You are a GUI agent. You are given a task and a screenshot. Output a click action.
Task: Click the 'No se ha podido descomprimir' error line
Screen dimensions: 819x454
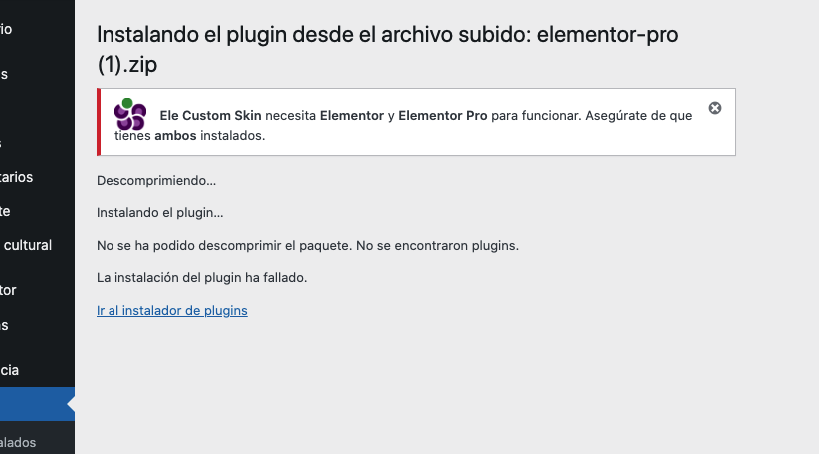pyautogui.click(x=308, y=246)
